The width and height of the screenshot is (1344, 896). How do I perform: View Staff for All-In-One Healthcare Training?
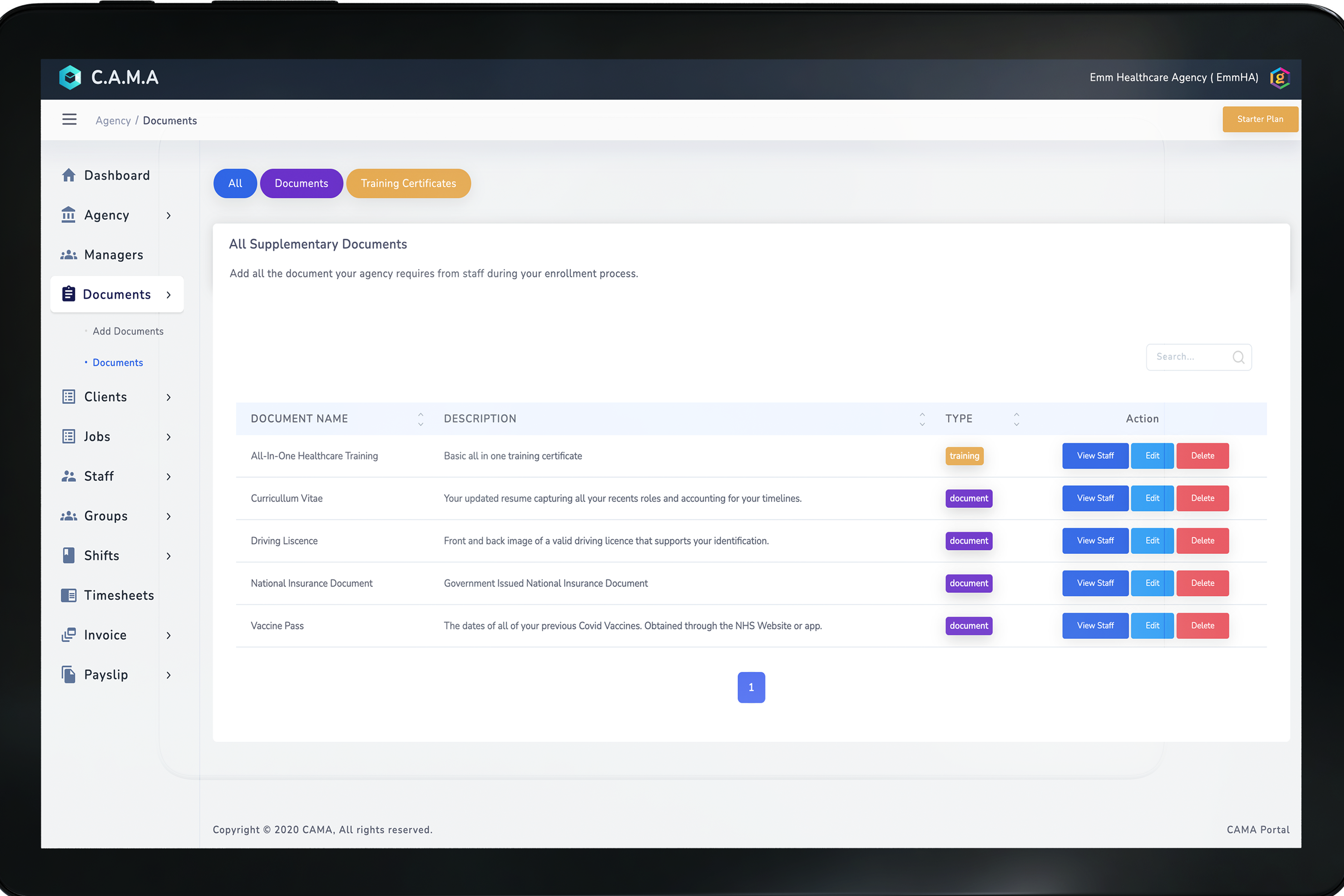1095,456
